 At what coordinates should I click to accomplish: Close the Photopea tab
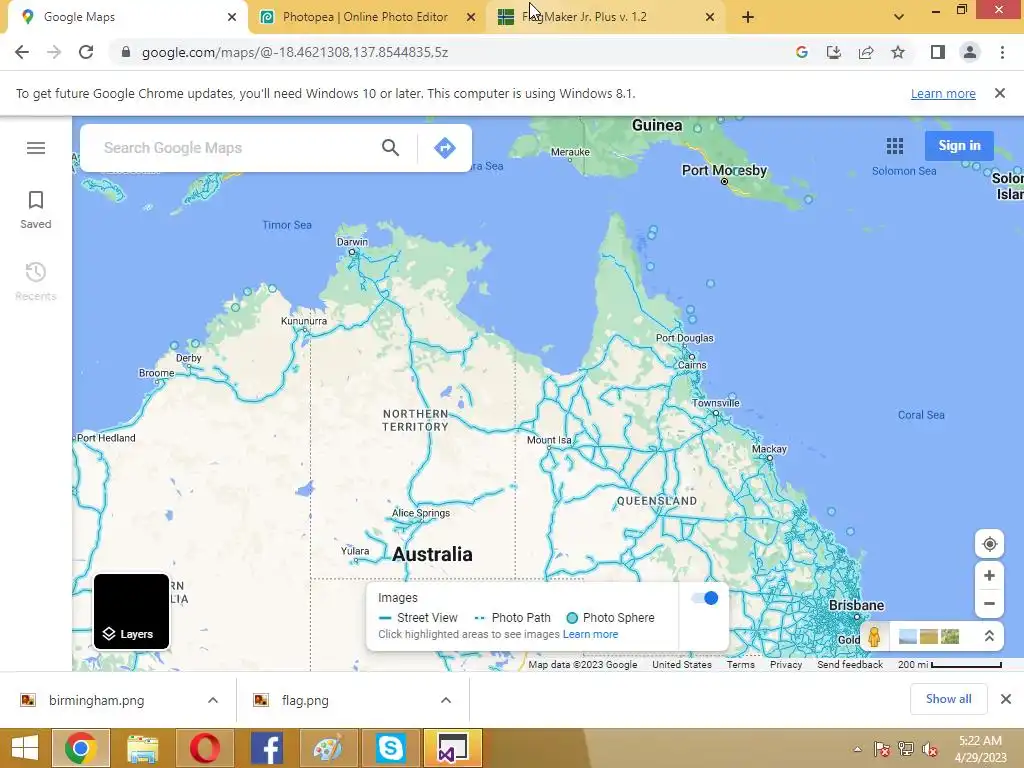pyautogui.click(x=471, y=17)
